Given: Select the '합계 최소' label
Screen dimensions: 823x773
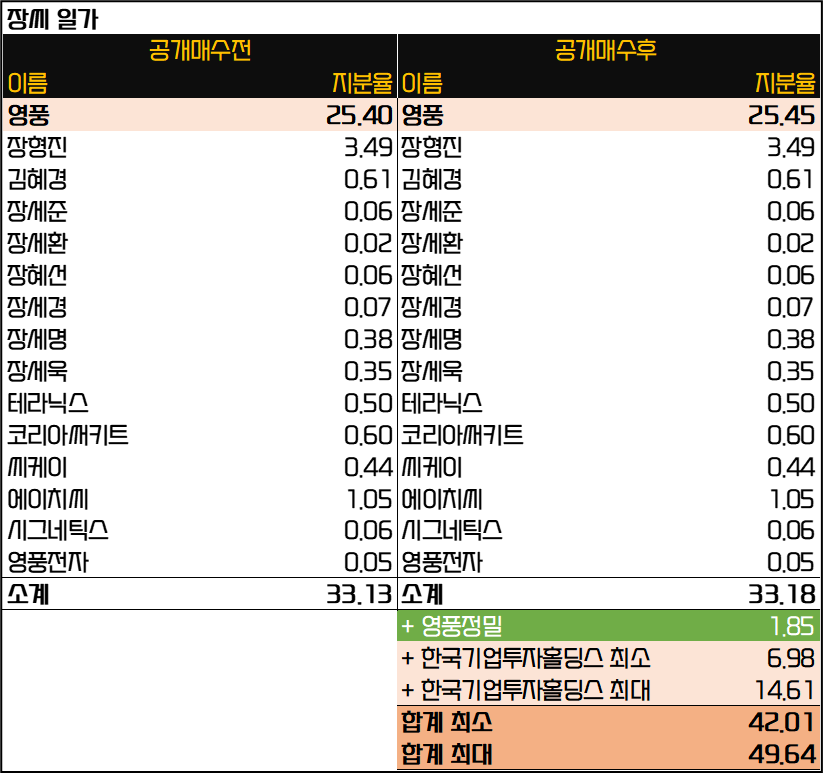Looking at the screenshot, I should pyautogui.click(x=447, y=722).
